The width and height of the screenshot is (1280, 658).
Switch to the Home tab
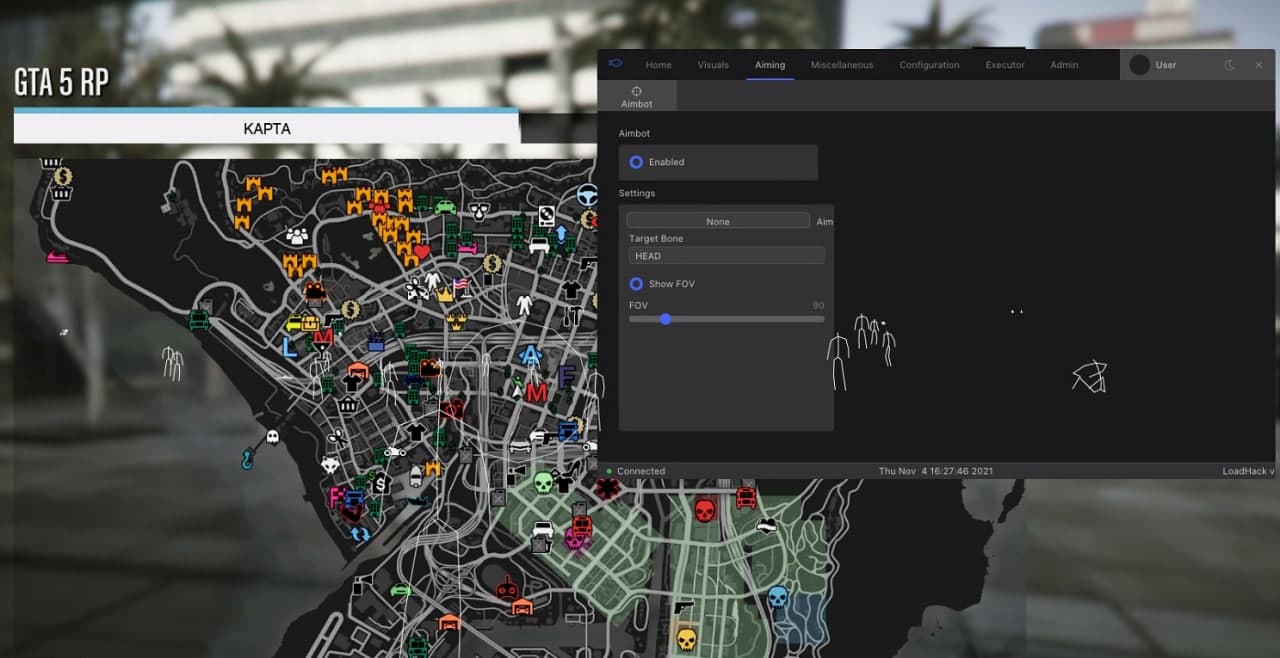(659, 65)
